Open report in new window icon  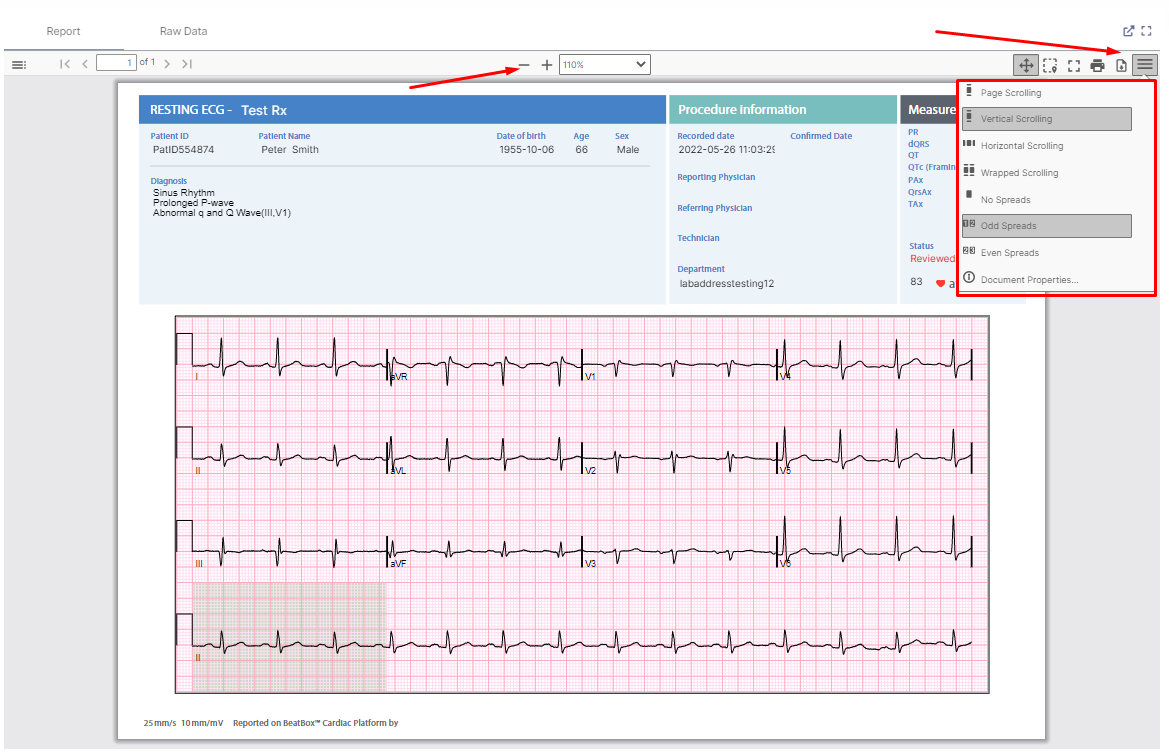[x=1129, y=31]
